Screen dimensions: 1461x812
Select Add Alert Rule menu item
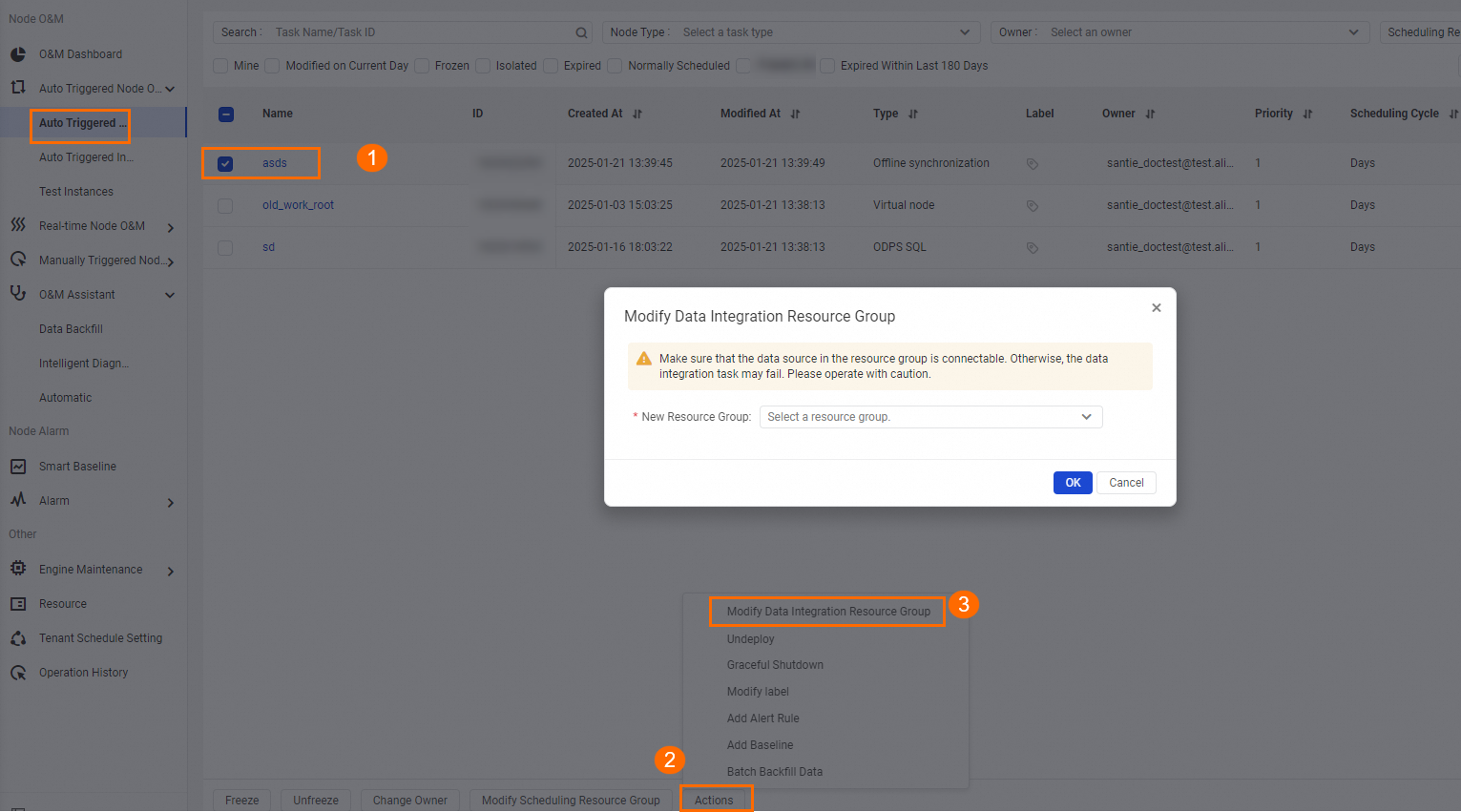click(762, 718)
